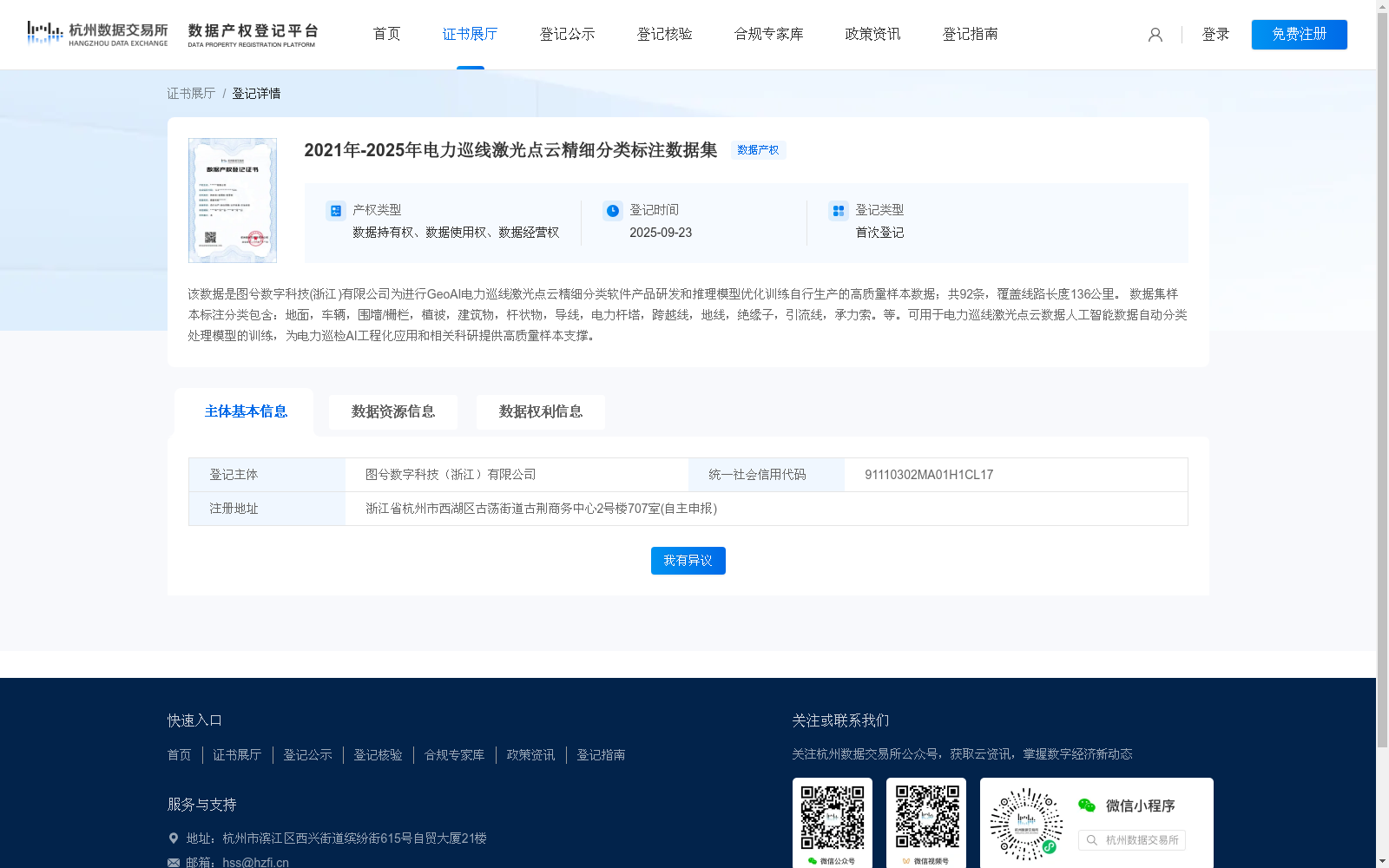Click the 数据产权 tag
The image size is (1389, 868).
point(758,150)
